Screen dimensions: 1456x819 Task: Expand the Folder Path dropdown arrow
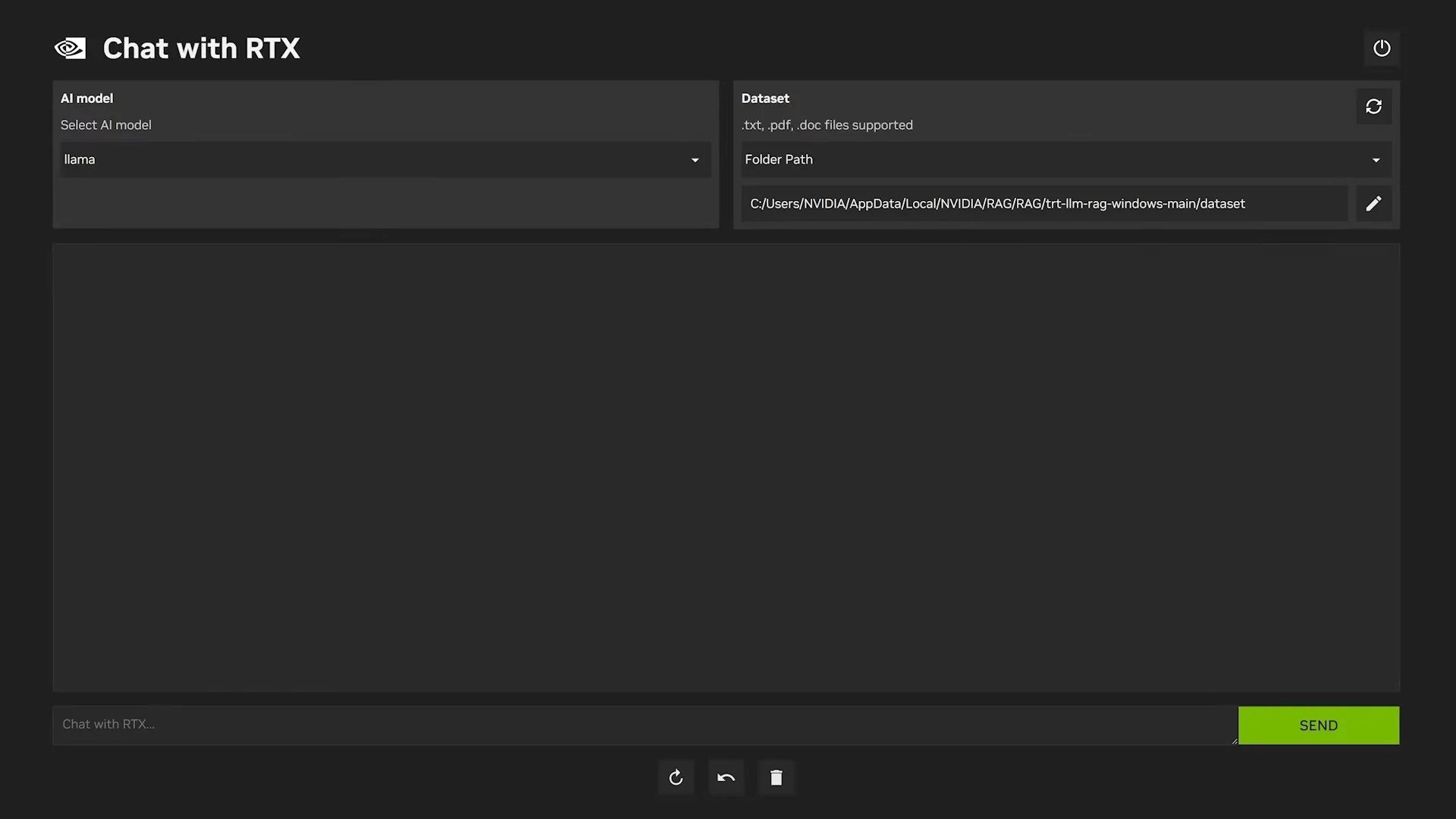tap(1376, 160)
